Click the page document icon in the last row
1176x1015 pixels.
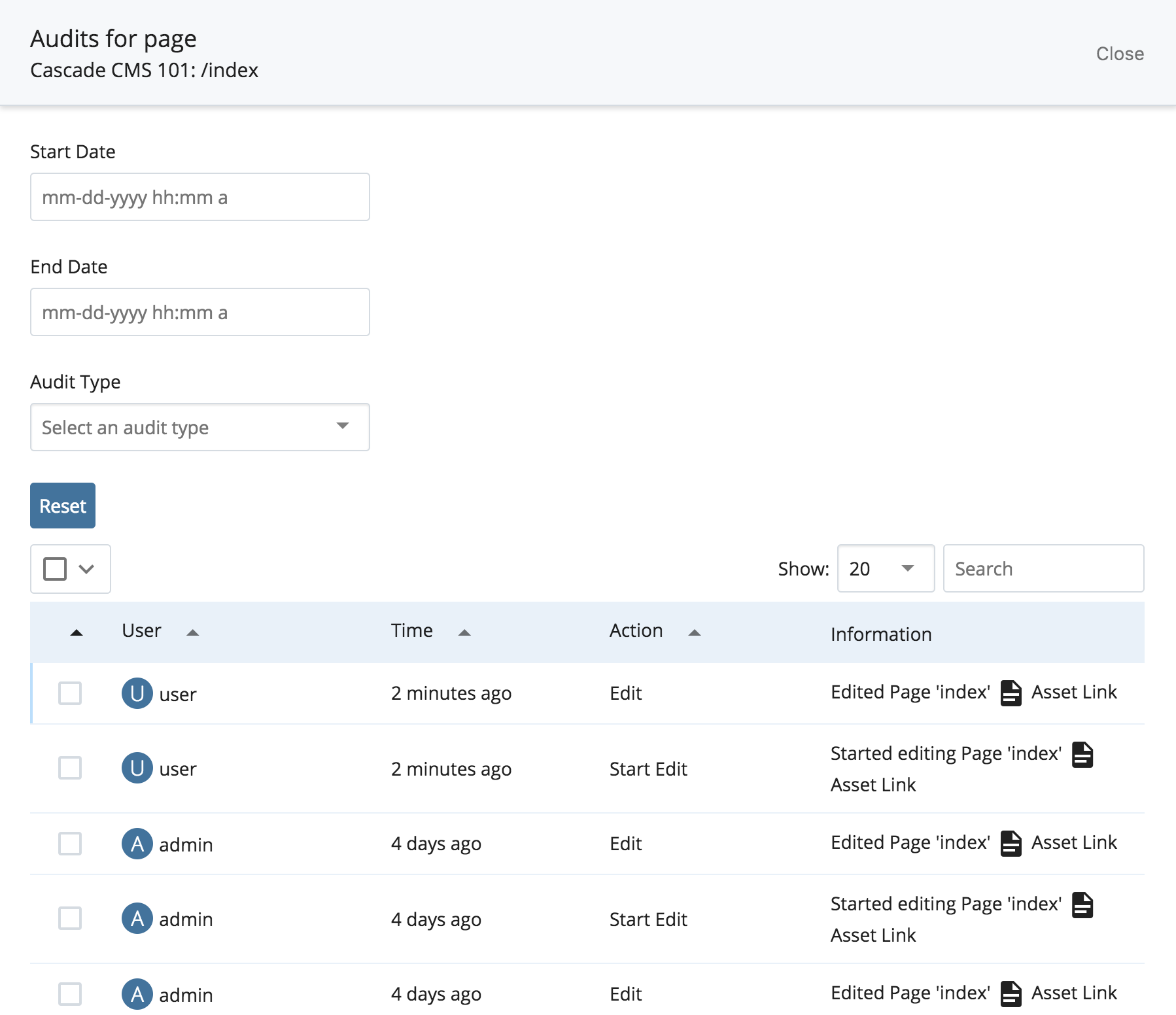coord(1011,993)
